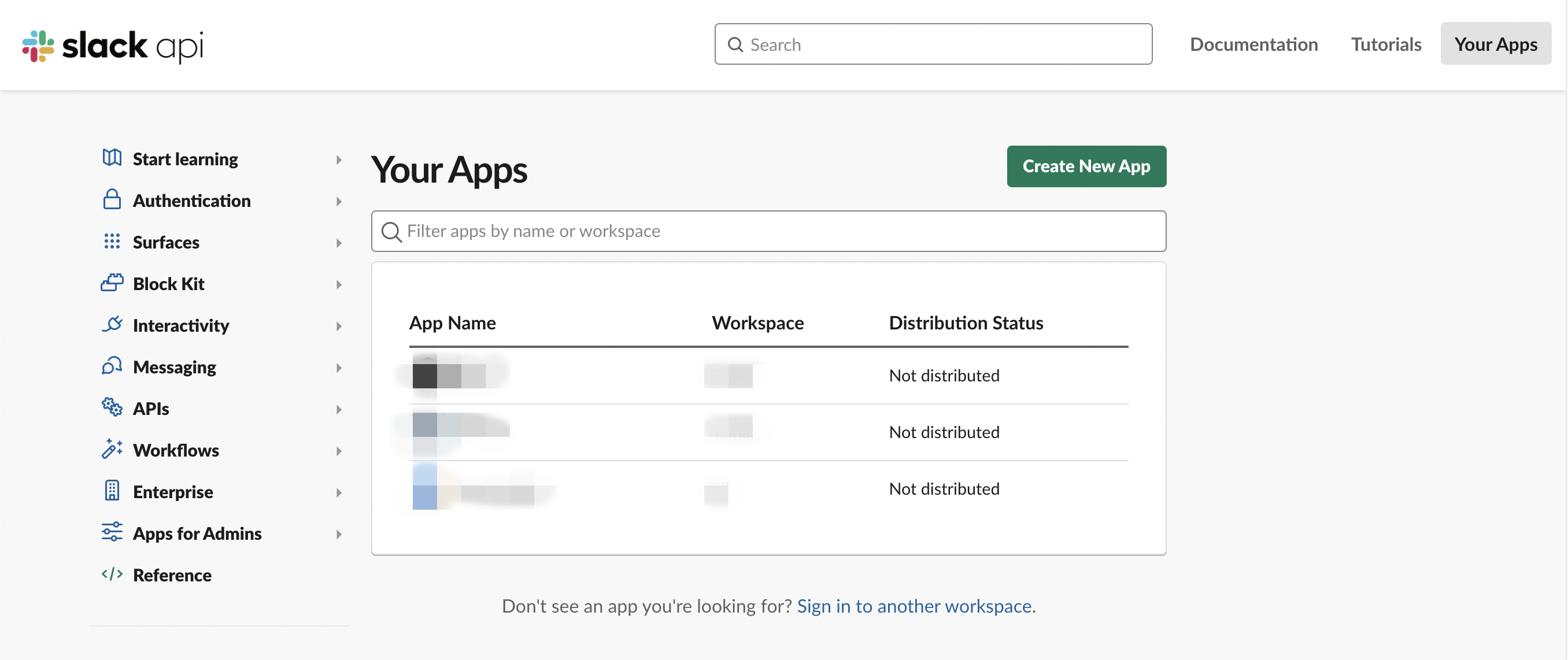Follow the Sign in to another workspace link
Image resolution: width=1568 pixels, height=660 pixels.
click(914, 606)
